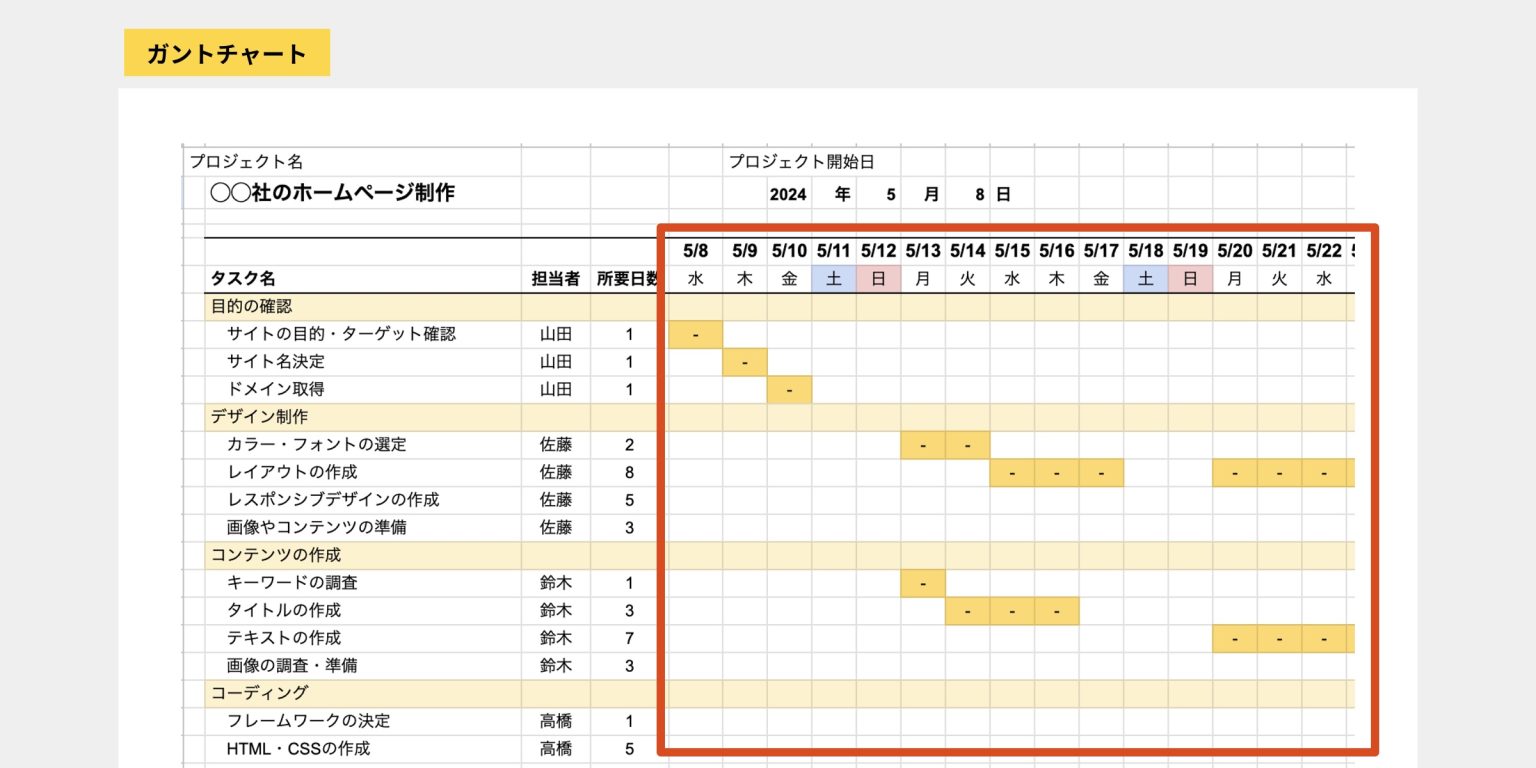Screen dimensions: 1536x768
Task: Select the プロジェクト開始日 label cell
Action: click(x=801, y=162)
